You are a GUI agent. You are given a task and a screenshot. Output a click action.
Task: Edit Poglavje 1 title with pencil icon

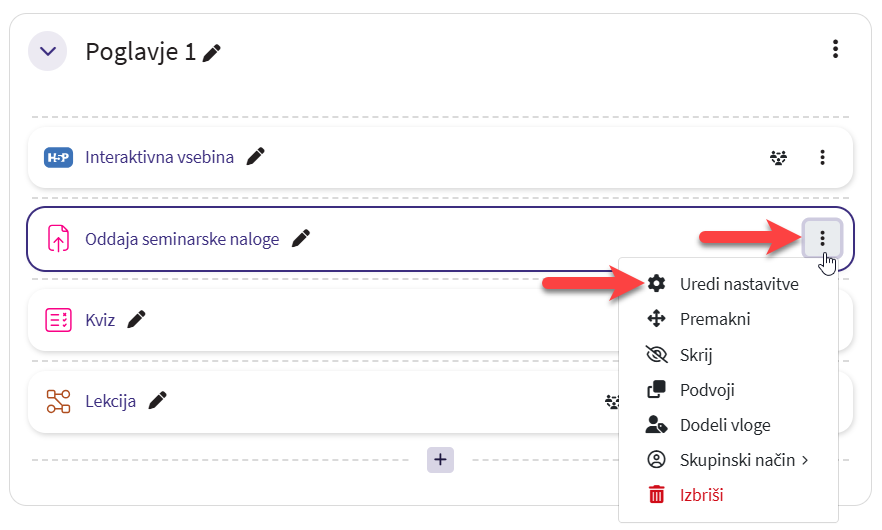[211, 53]
